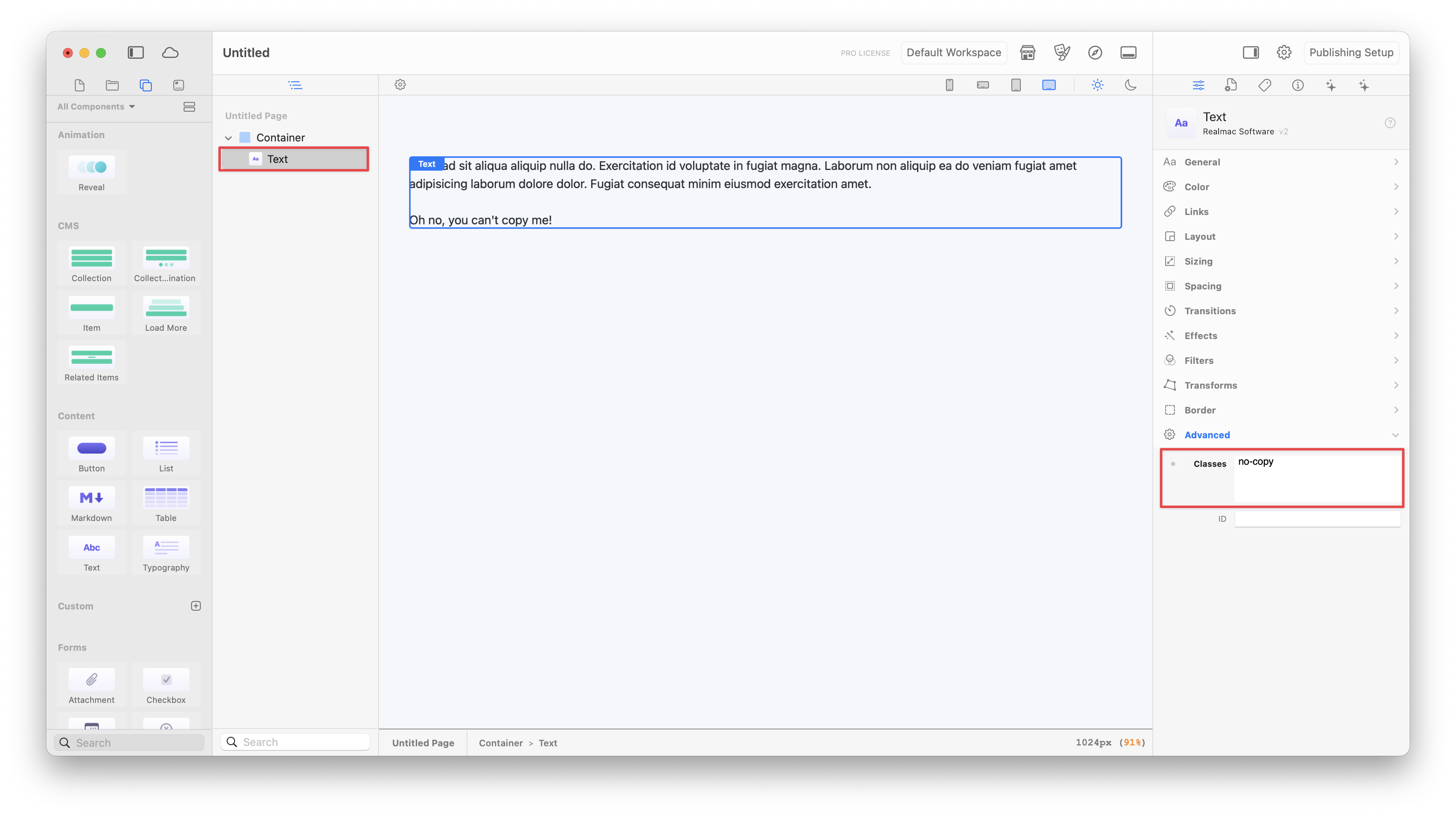The image size is (1456, 817).
Task: Switch the canvas to light mode
Action: tap(1097, 85)
